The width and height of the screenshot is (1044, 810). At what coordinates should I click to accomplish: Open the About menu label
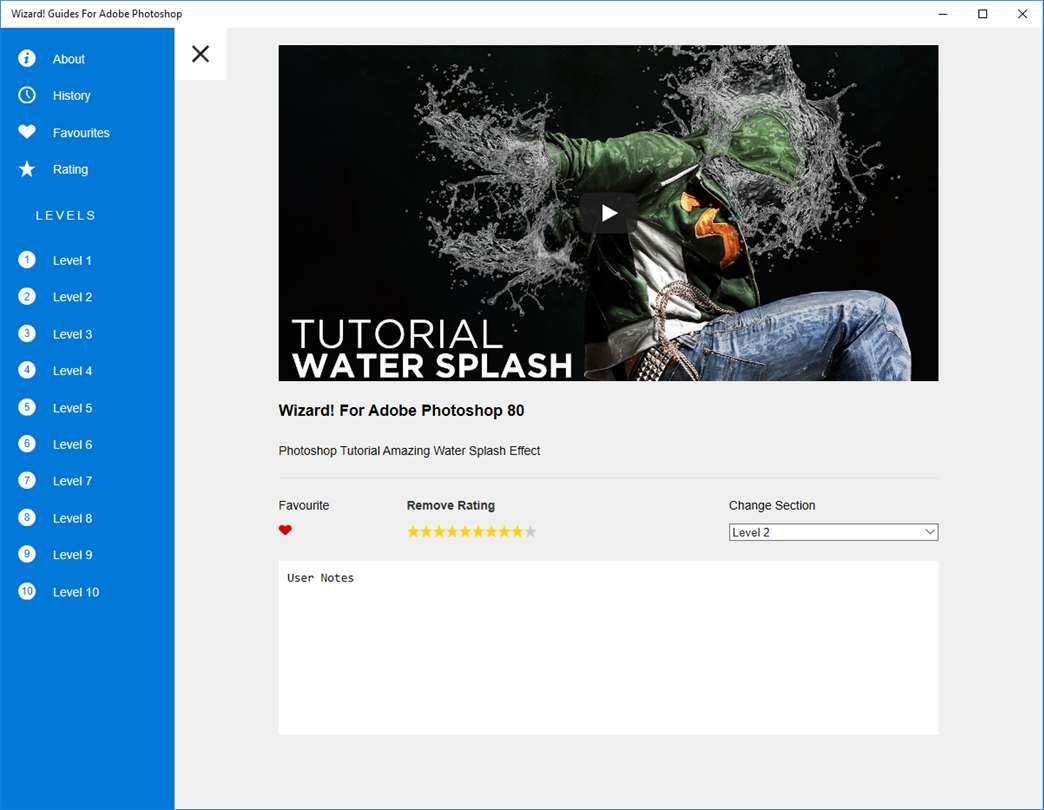point(69,59)
